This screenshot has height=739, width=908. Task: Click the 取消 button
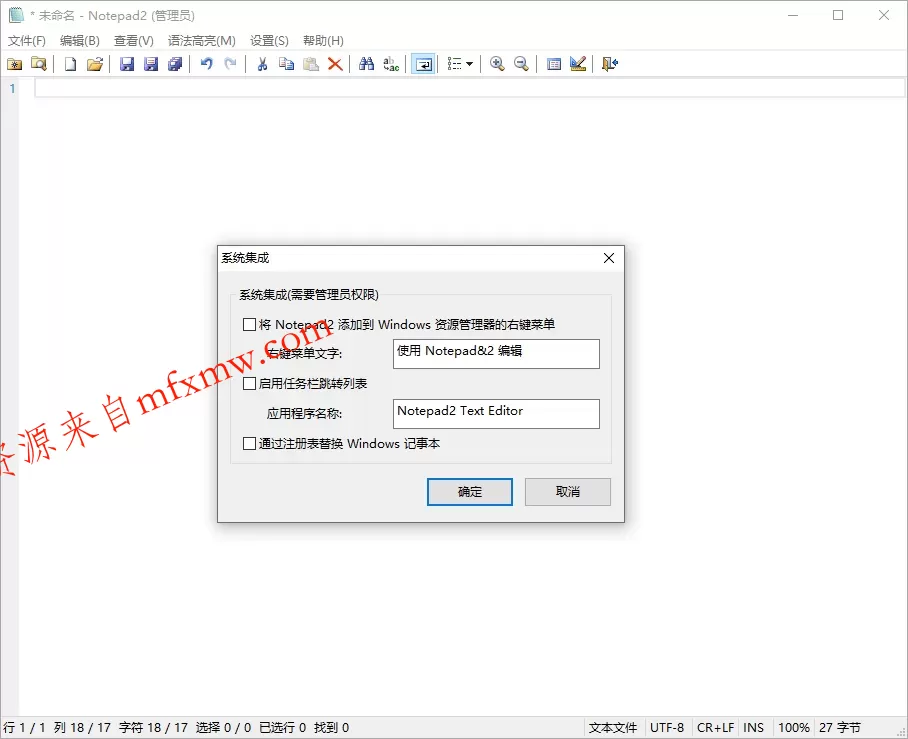point(568,492)
